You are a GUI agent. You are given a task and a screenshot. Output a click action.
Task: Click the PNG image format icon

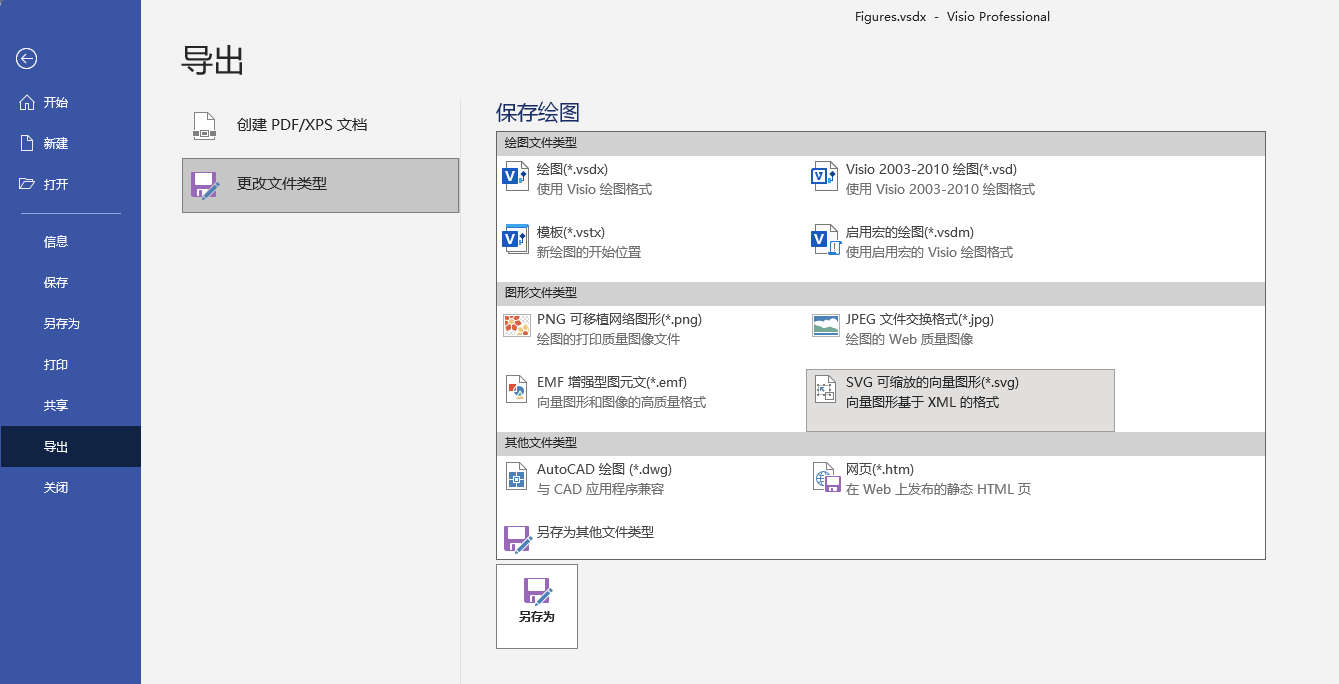click(517, 325)
